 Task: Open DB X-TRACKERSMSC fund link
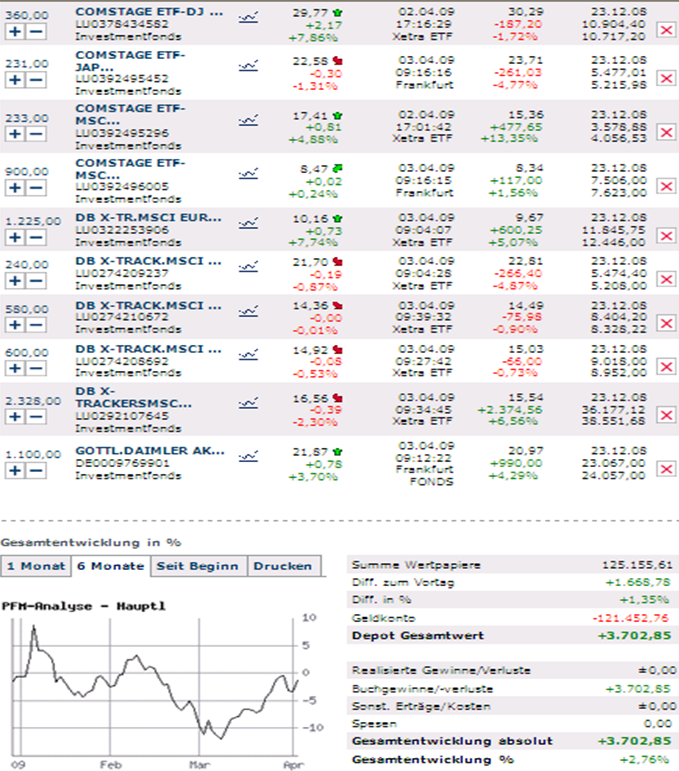pyautogui.click(x=134, y=397)
